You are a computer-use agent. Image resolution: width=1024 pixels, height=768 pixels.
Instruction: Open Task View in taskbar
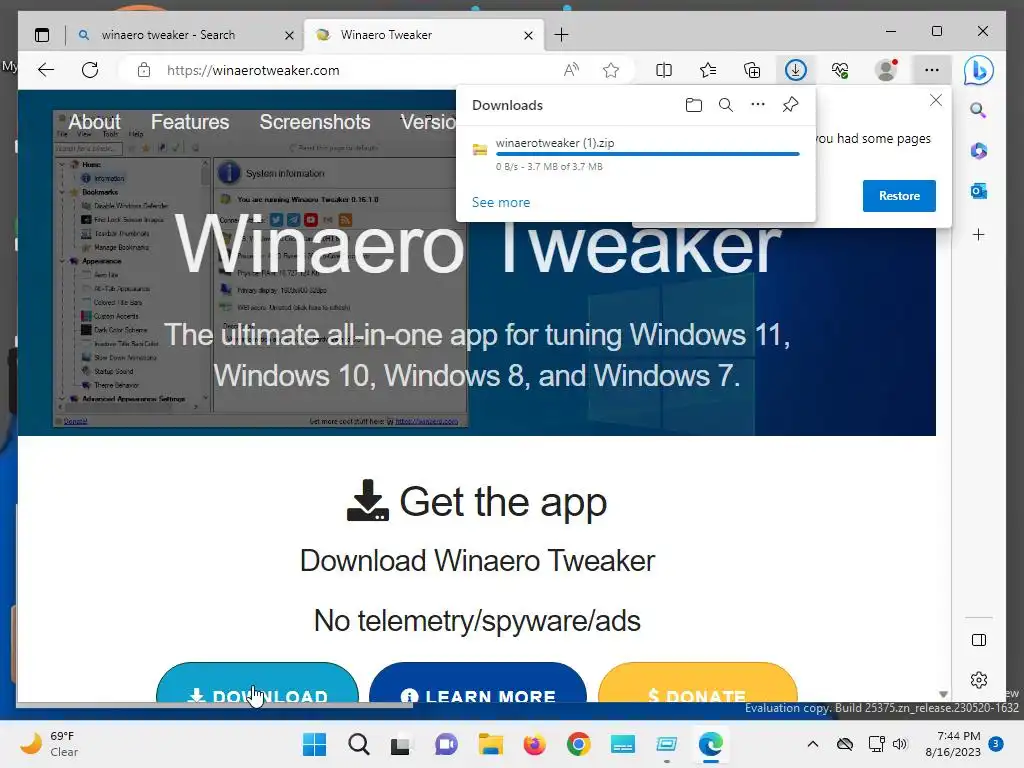tap(401, 744)
